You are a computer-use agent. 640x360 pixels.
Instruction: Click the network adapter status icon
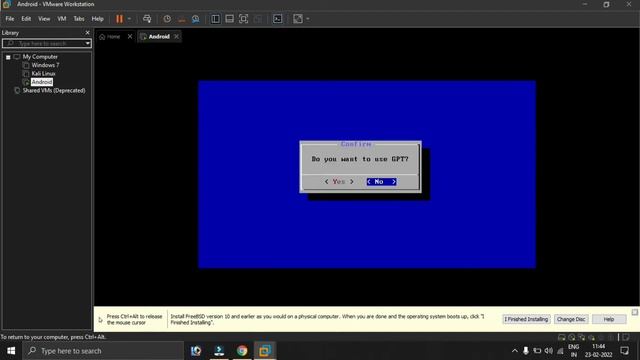coord(582,337)
